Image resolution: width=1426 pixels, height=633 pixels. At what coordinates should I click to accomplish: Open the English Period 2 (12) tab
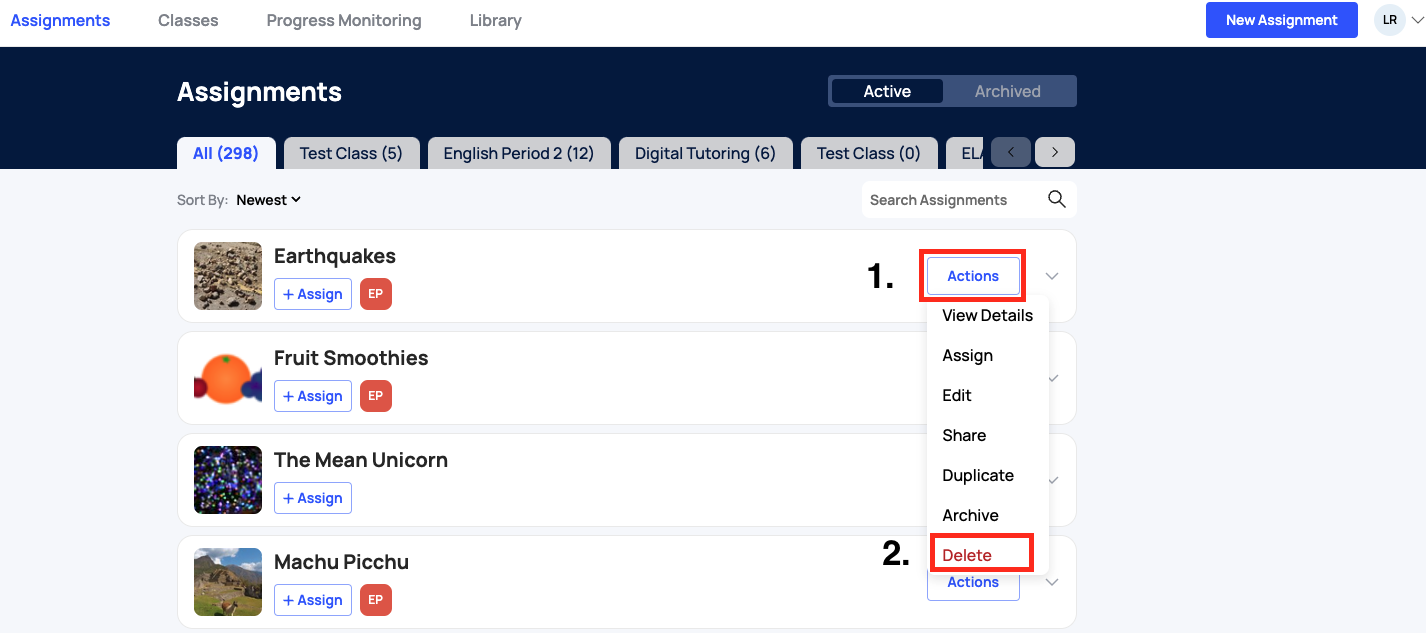519,153
